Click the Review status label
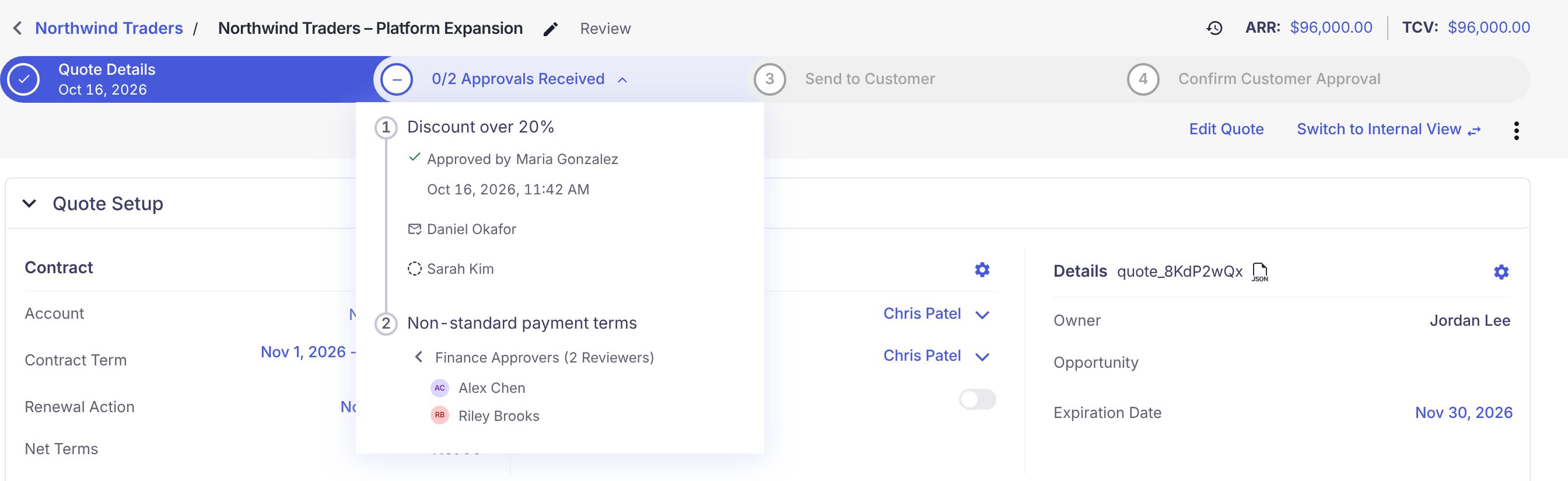This screenshot has width=1568, height=481. click(605, 29)
